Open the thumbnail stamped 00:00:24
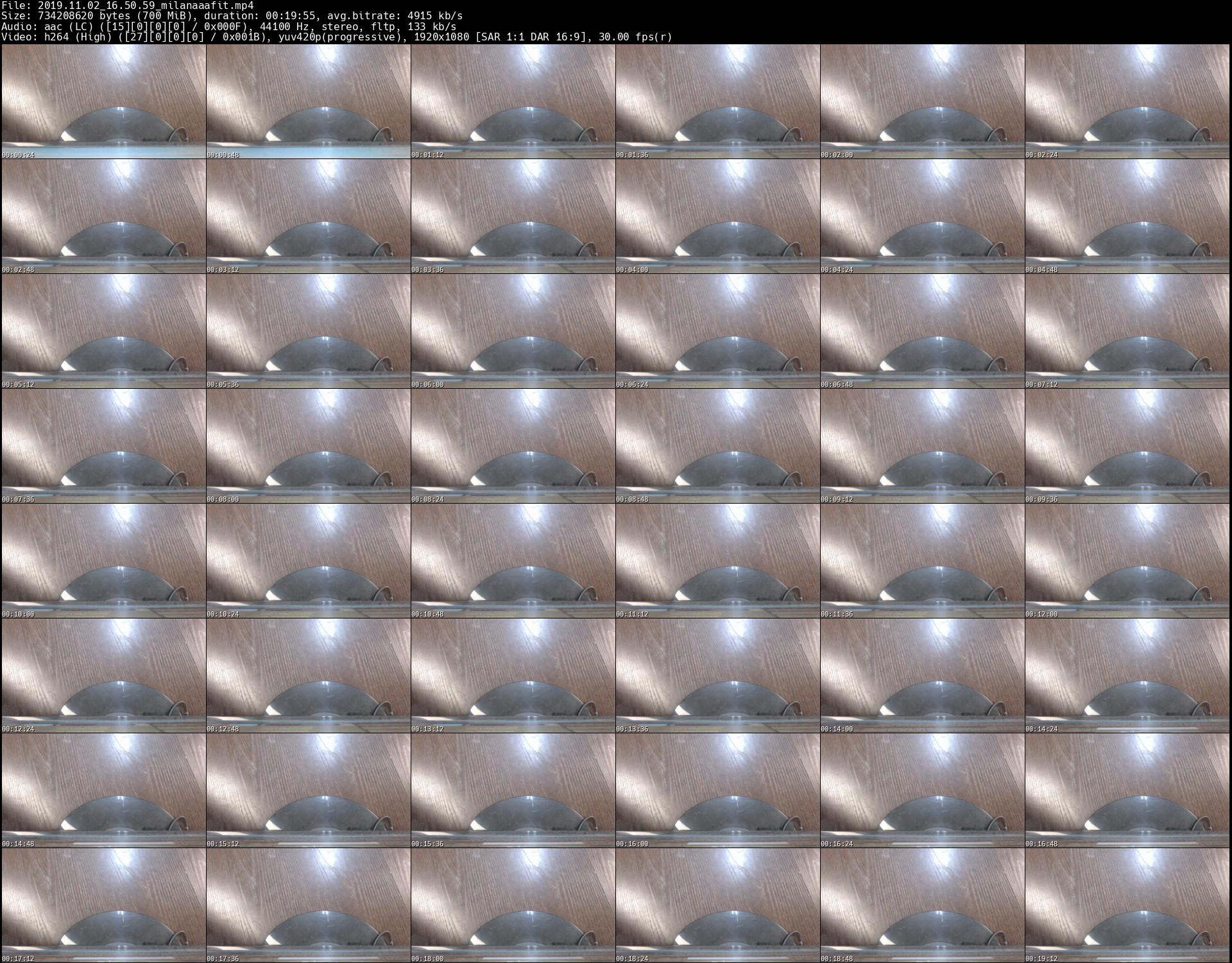This screenshot has height=963, width=1232. click(x=103, y=101)
